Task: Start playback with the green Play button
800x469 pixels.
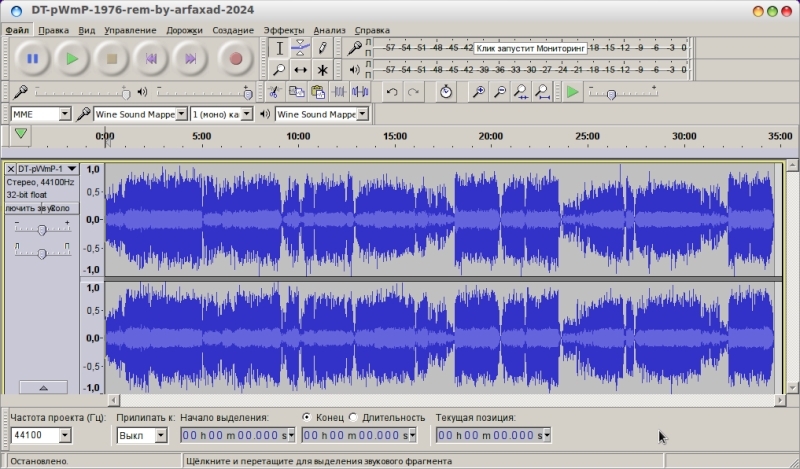Action: (72, 59)
